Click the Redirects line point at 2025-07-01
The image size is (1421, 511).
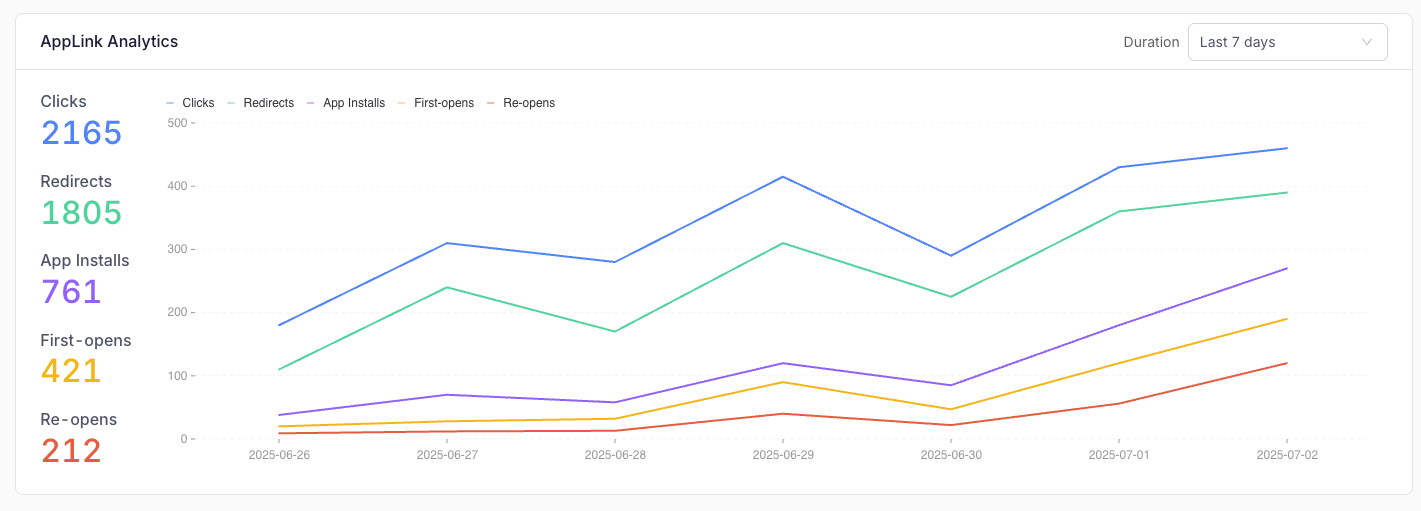(x=1119, y=211)
